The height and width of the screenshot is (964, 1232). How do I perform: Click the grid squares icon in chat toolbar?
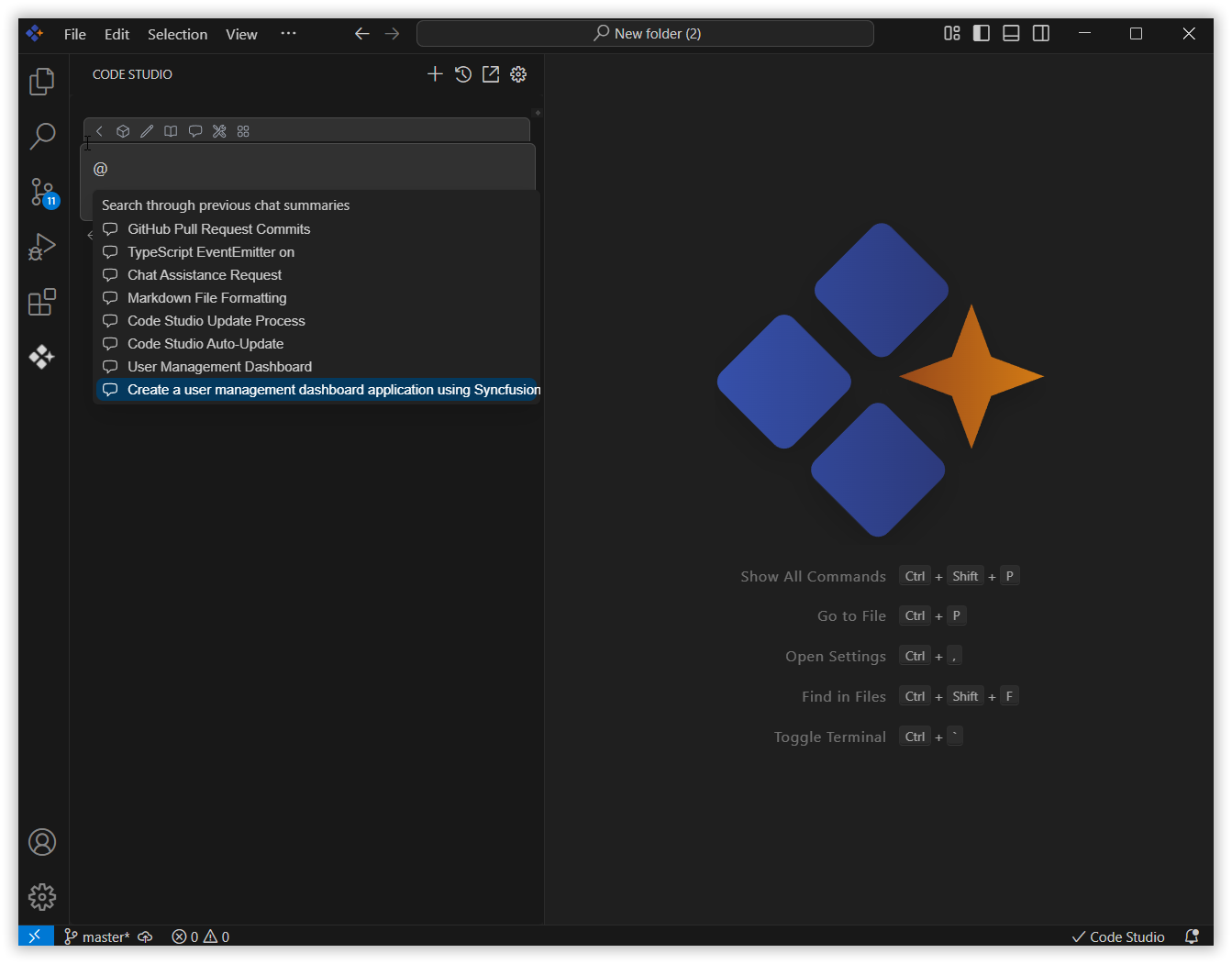243,131
